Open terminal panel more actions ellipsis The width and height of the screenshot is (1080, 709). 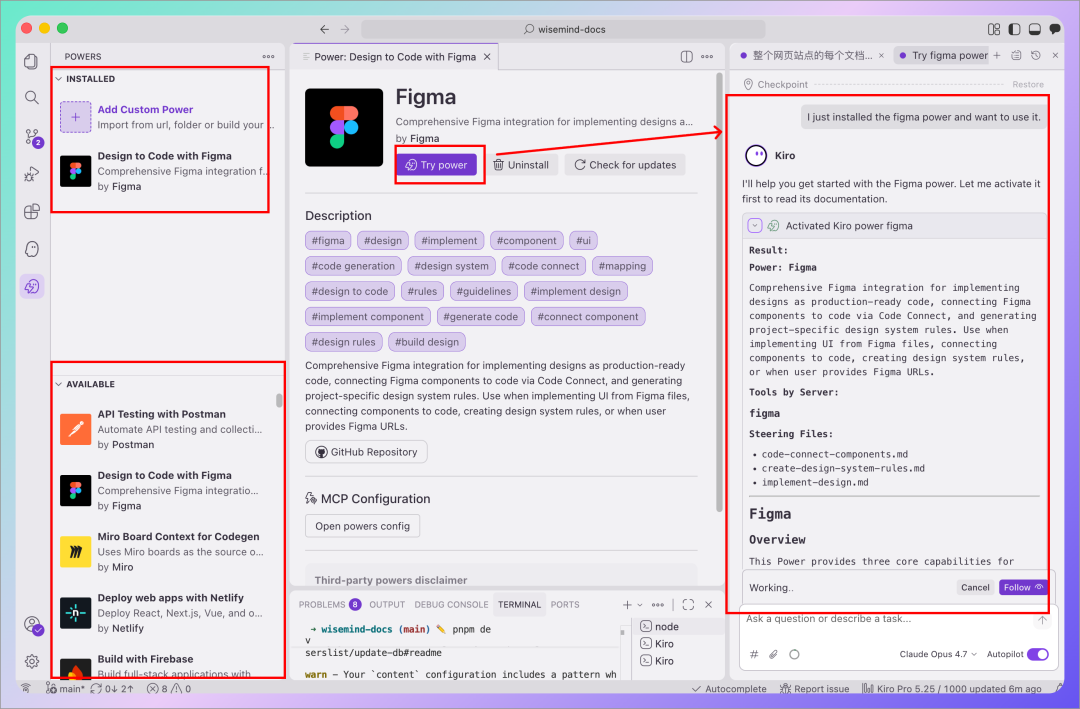coord(658,604)
